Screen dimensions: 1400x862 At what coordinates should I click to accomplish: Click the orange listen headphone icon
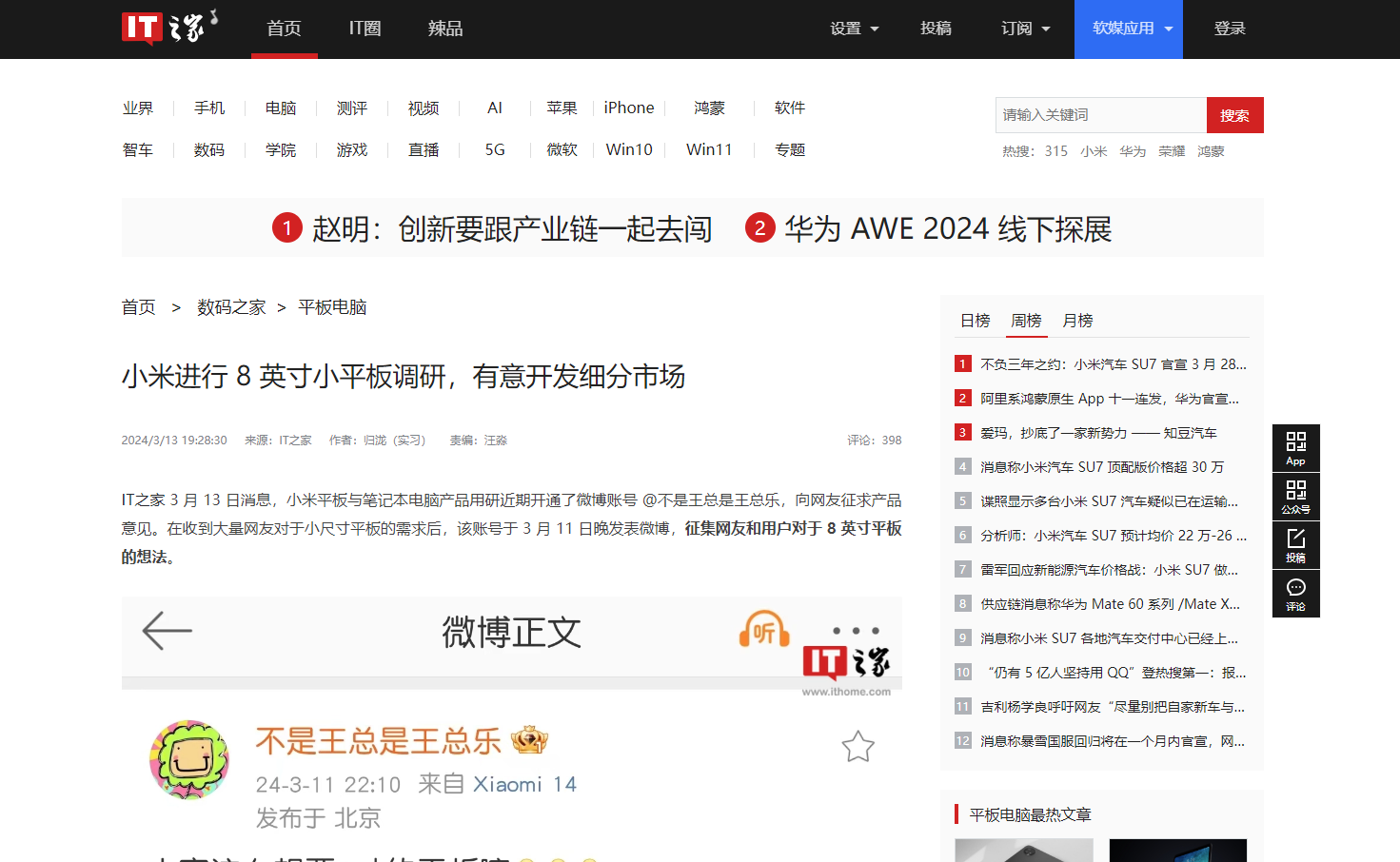[764, 630]
